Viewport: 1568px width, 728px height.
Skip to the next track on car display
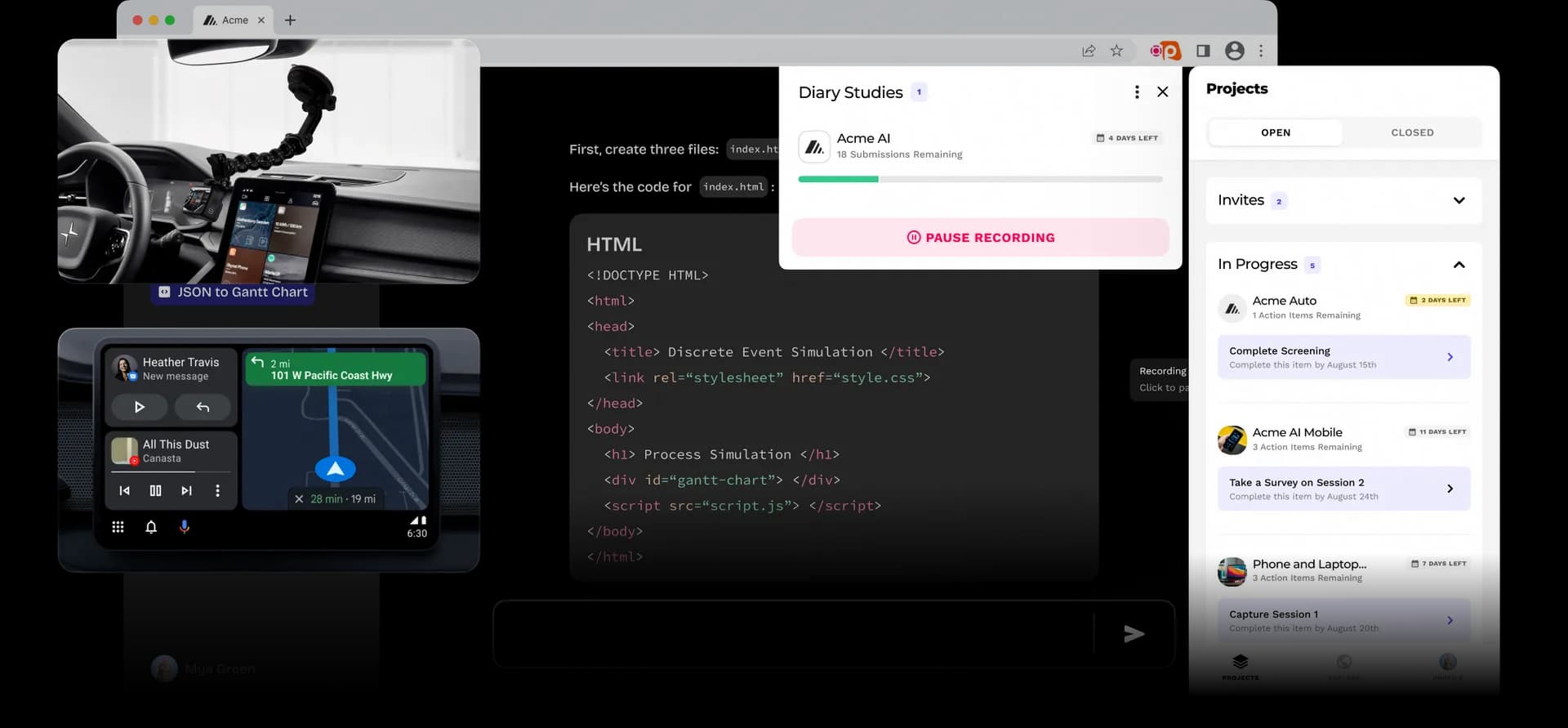pos(186,491)
